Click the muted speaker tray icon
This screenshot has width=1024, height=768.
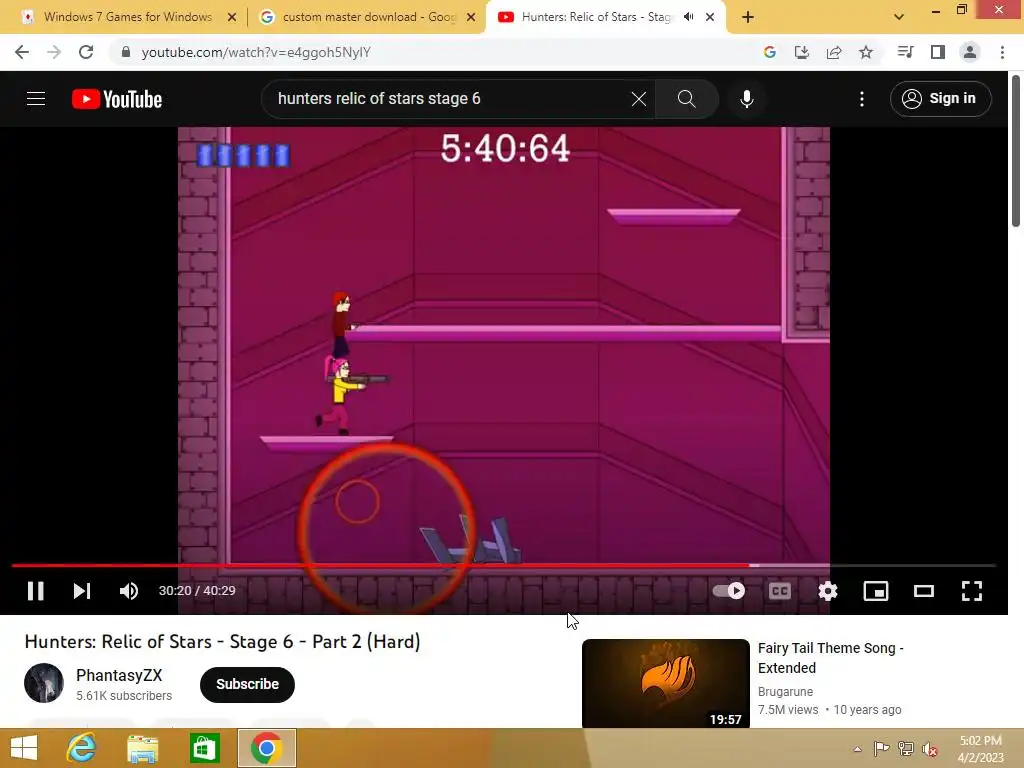pyautogui.click(x=930, y=749)
